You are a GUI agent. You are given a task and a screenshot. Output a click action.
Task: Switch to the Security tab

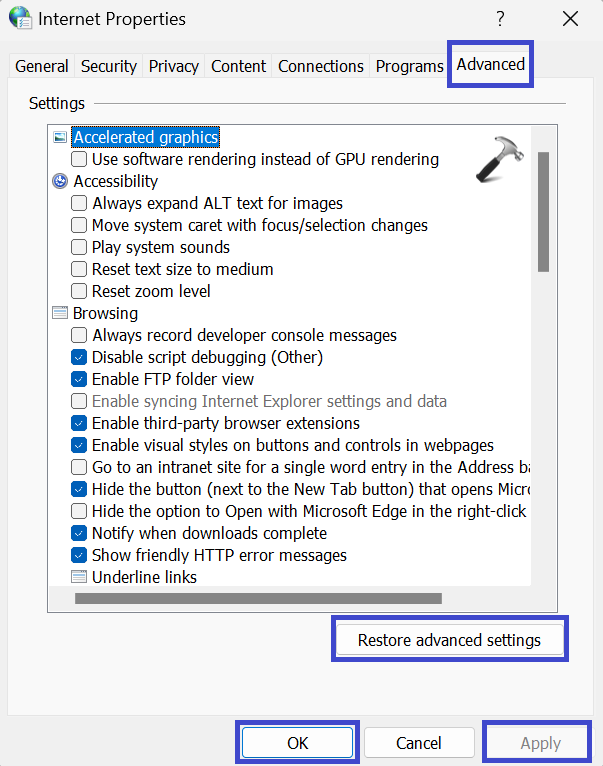pyautogui.click(x=109, y=66)
